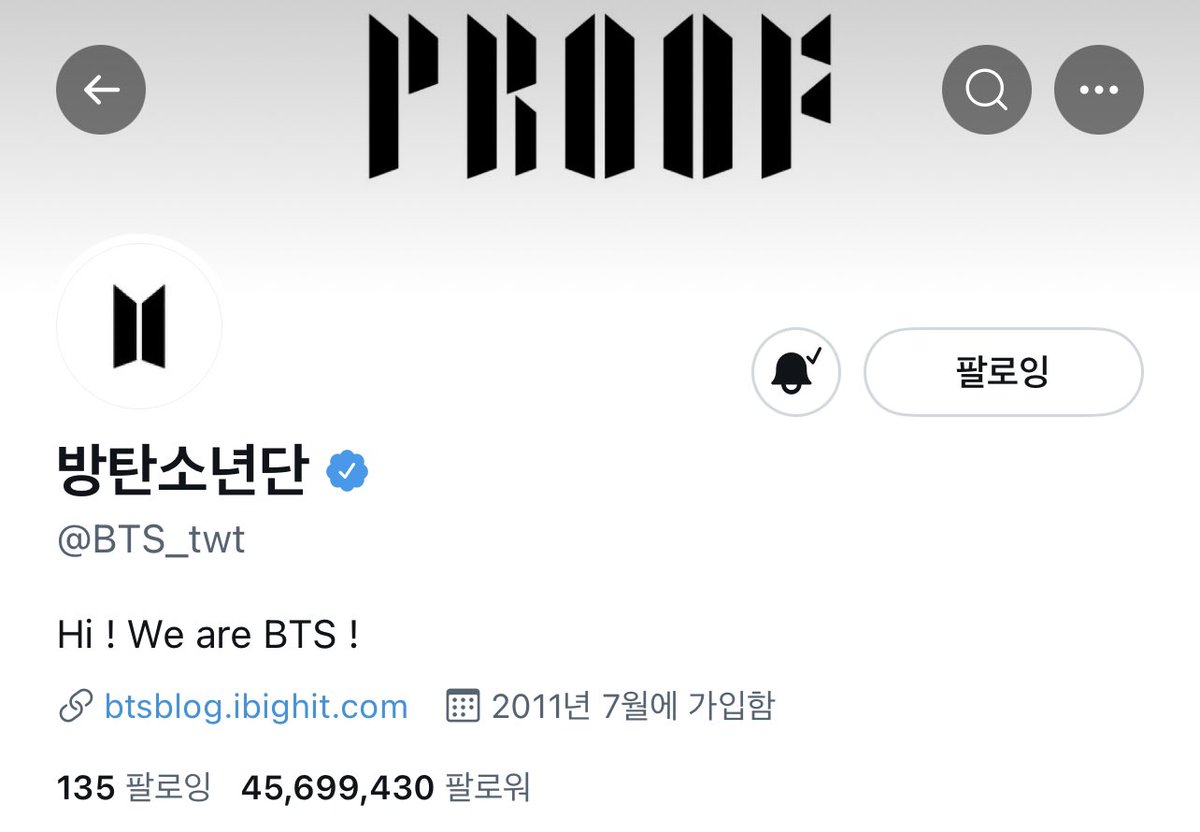This screenshot has height=832, width=1200.
Task: Select the 방탄소년단 display name
Action: click(181, 470)
